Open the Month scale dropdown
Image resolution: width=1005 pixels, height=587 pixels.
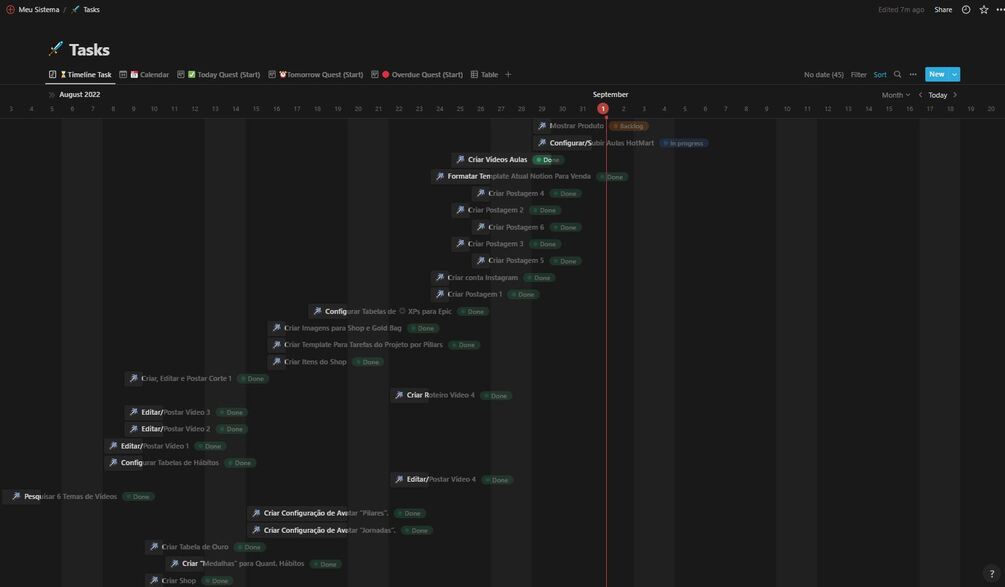pyautogui.click(x=895, y=95)
